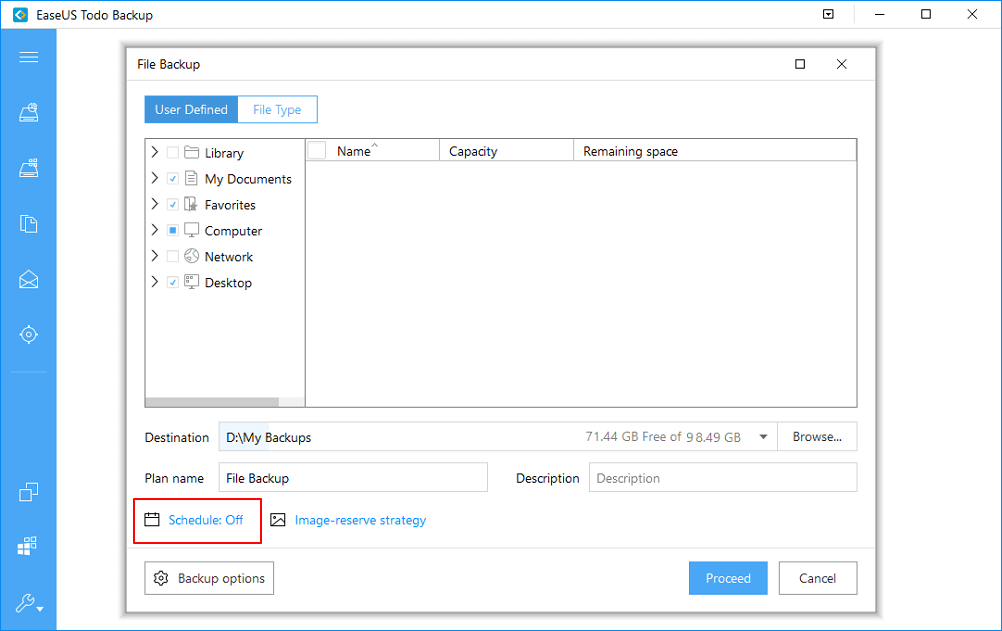This screenshot has width=1002, height=631.
Task: Open the title bar dropdown menu icon
Action: click(x=828, y=14)
